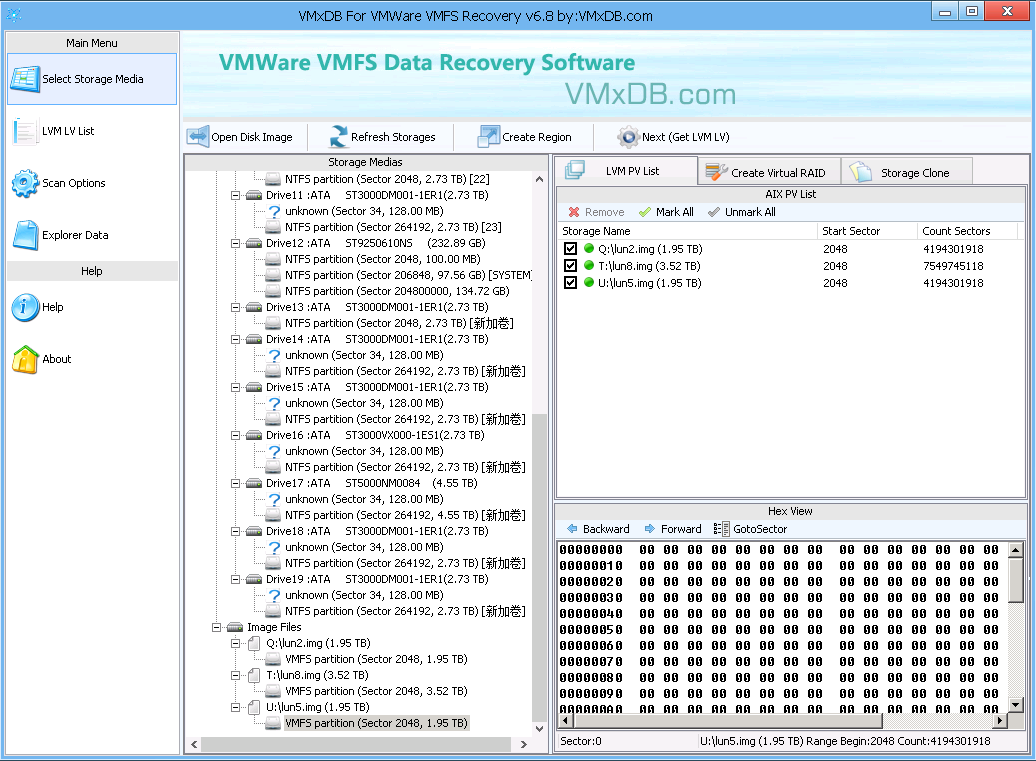Click the Q:\lun2.img file icon in tree

[x=254, y=643]
